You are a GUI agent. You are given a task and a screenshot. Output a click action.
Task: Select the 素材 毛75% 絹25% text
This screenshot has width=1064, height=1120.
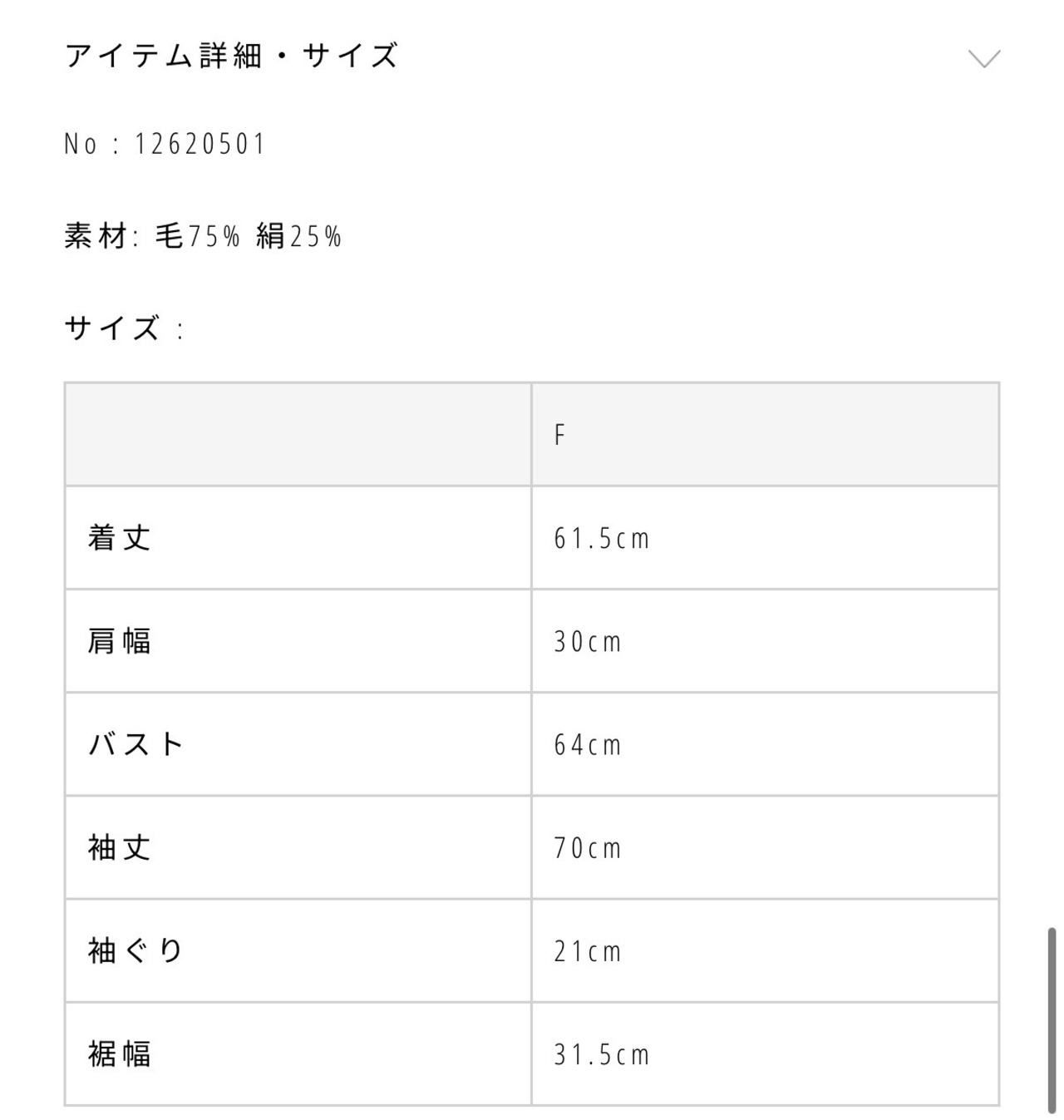204,236
